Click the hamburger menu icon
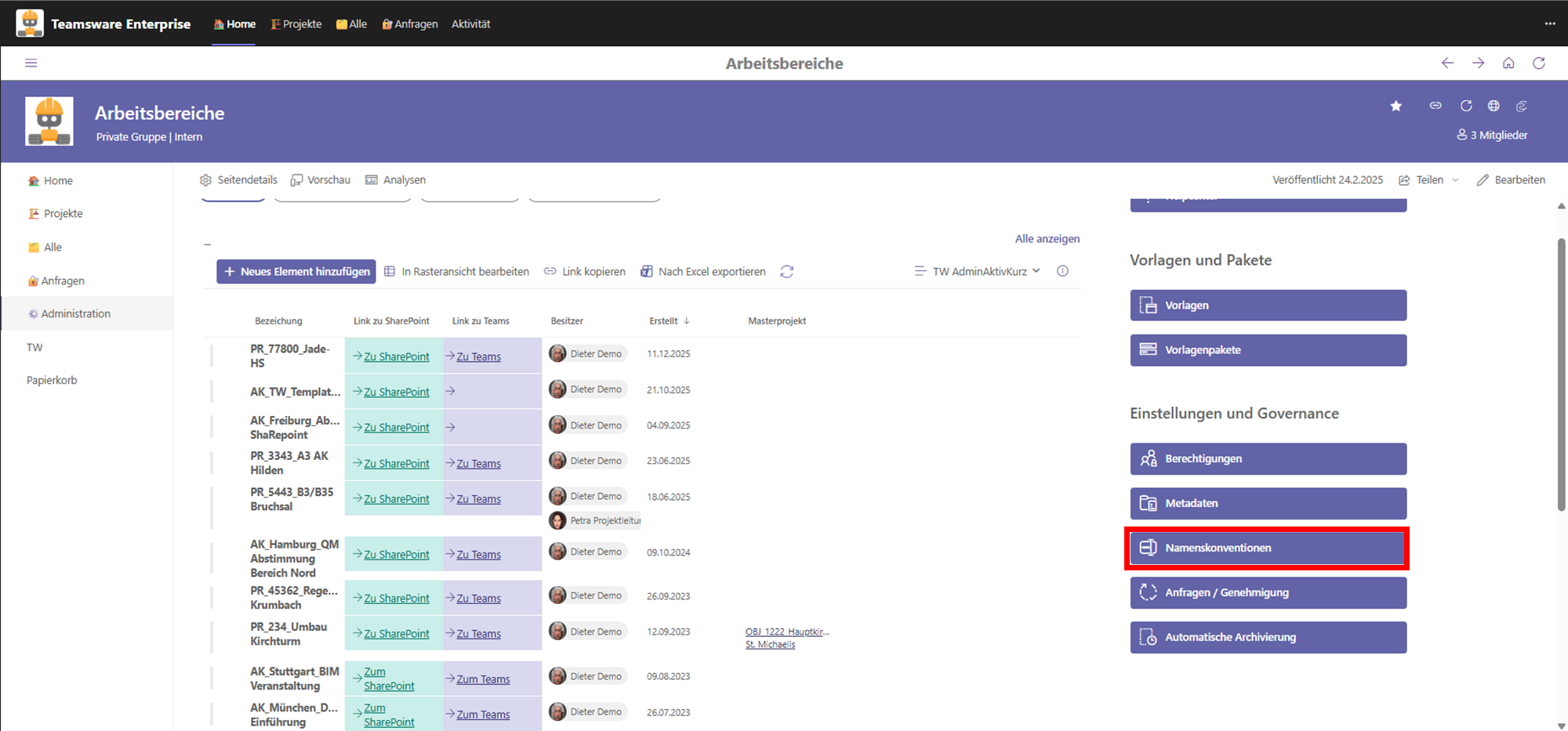Image resolution: width=1568 pixels, height=731 pixels. tap(31, 63)
